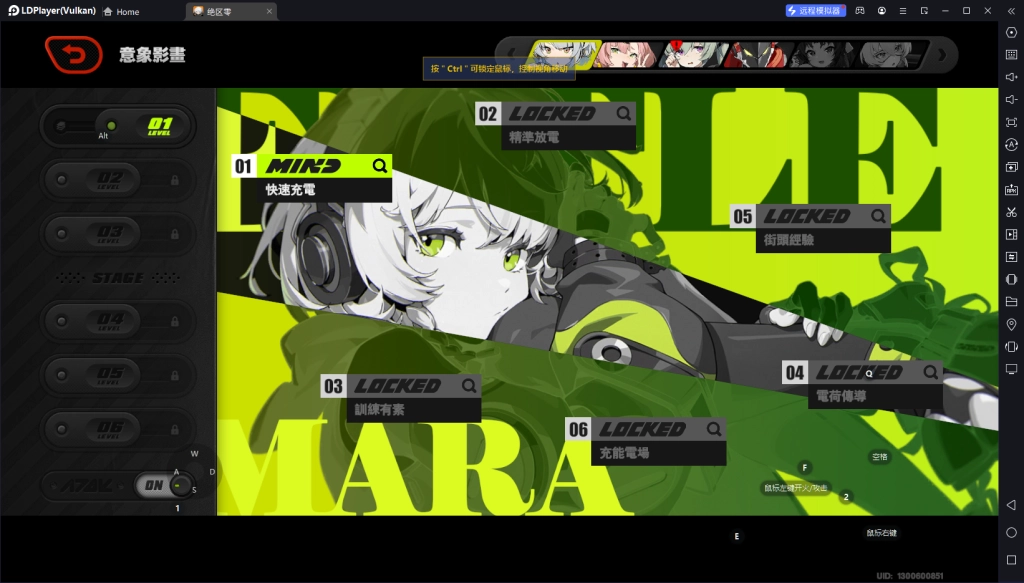Click magnifier icon on locked node 05

877,216
